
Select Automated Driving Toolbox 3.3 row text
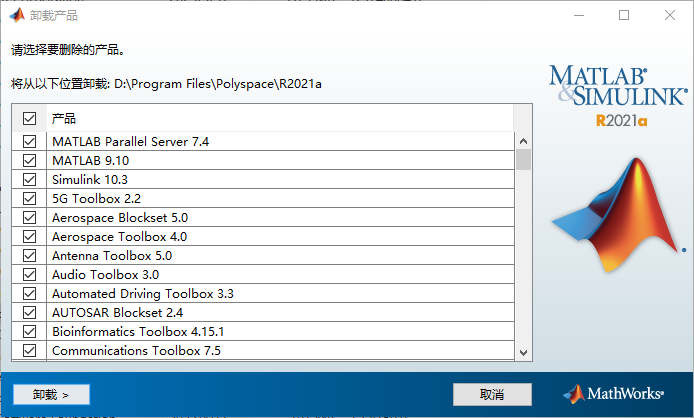[143, 294]
